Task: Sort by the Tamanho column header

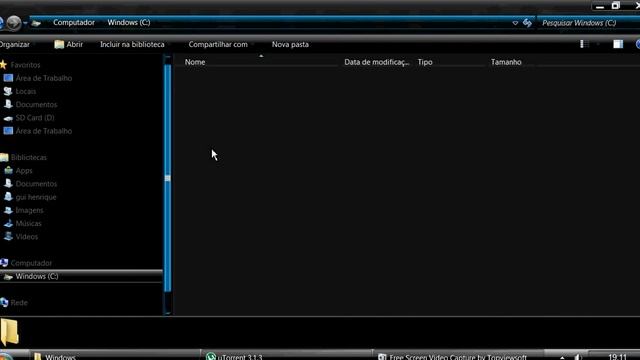Action: [506, 62]
